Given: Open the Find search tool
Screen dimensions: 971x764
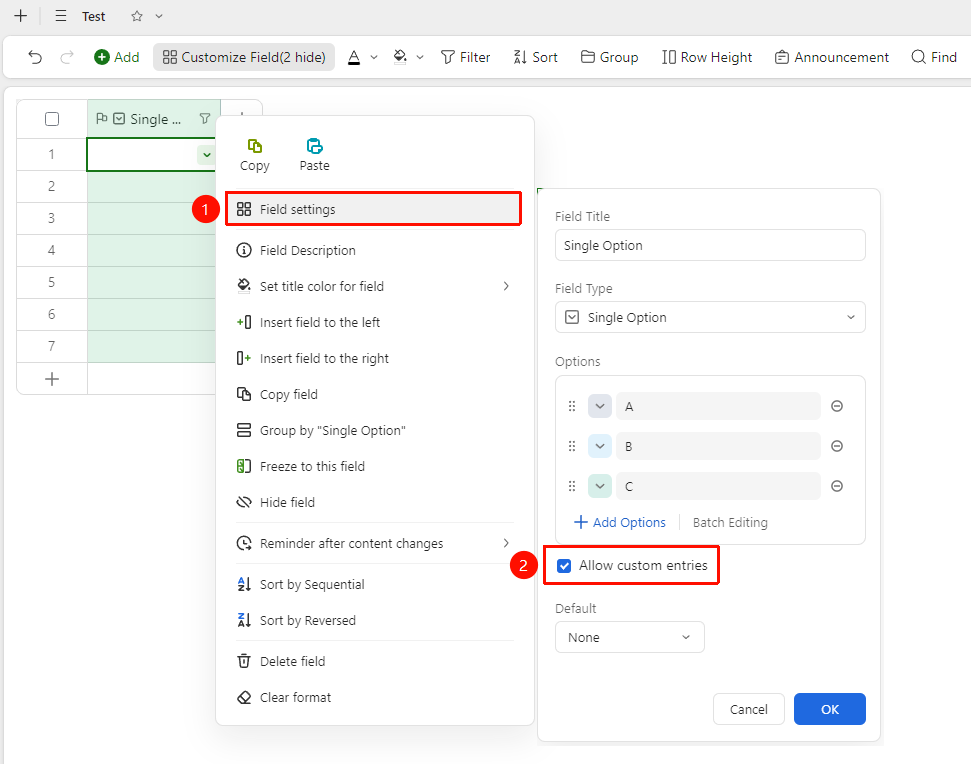Looking at the screenshot, I should pyautogui.click(x=934, y=57).
